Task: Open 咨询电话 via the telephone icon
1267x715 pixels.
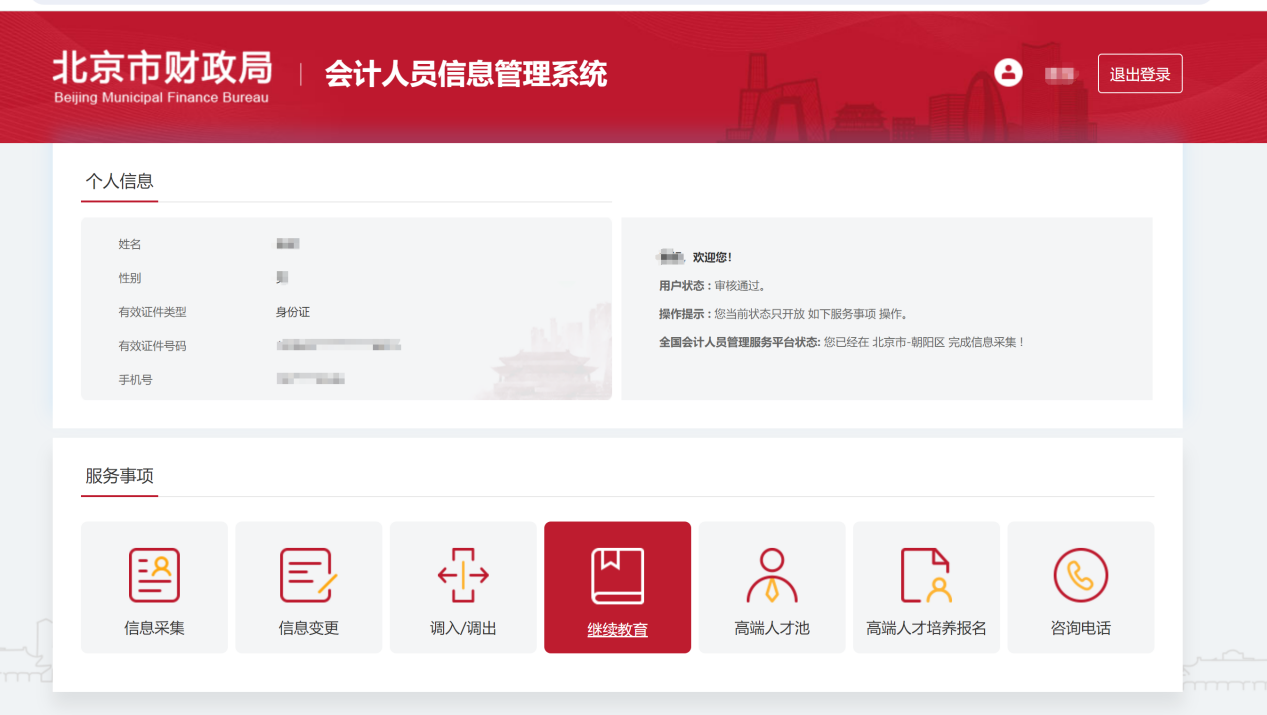Action: click(1080, 574)
